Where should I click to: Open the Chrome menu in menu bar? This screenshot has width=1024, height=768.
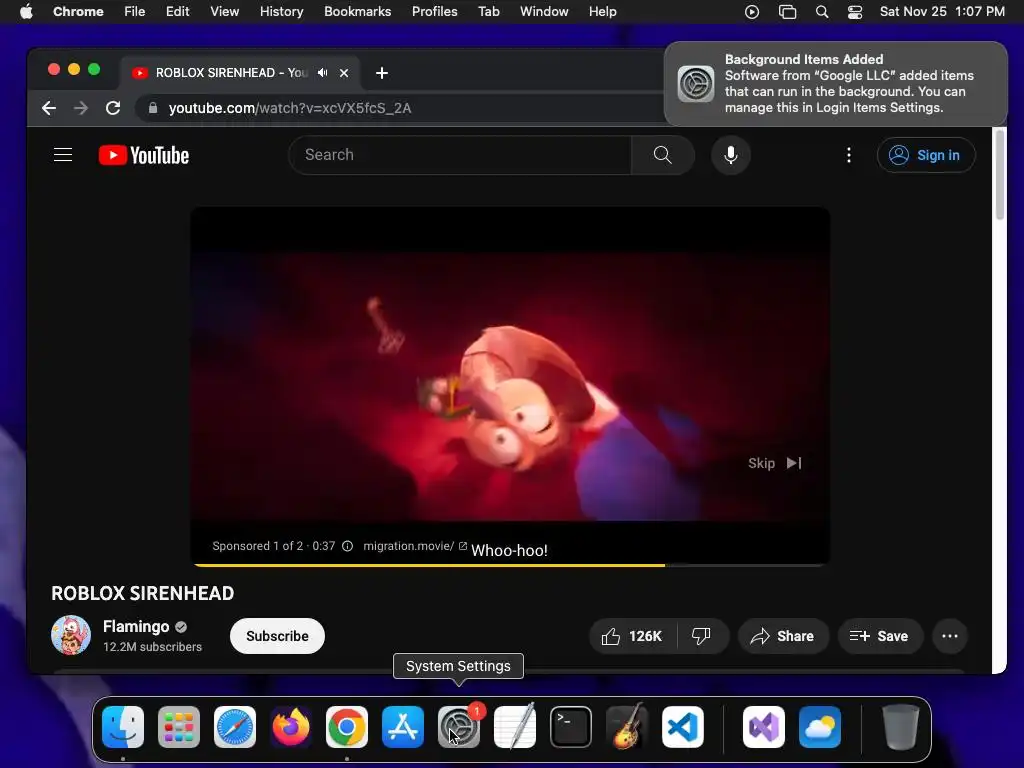pyautogui.click(x=78, y=12)
